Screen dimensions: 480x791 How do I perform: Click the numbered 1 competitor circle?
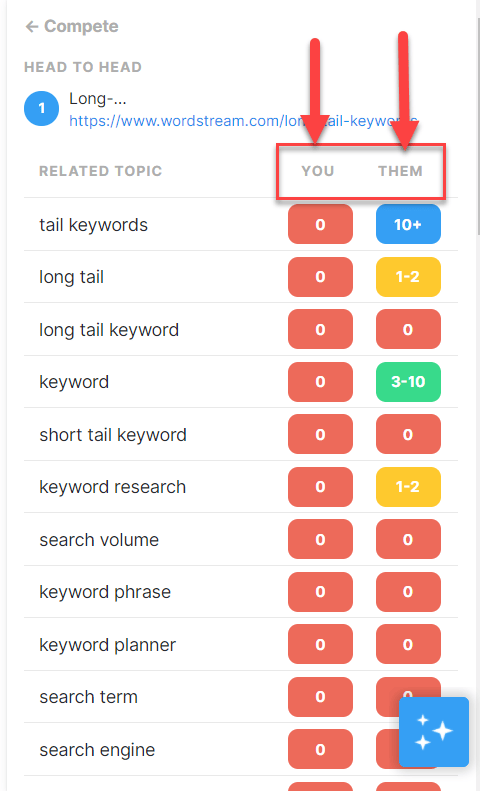(41, 108)
